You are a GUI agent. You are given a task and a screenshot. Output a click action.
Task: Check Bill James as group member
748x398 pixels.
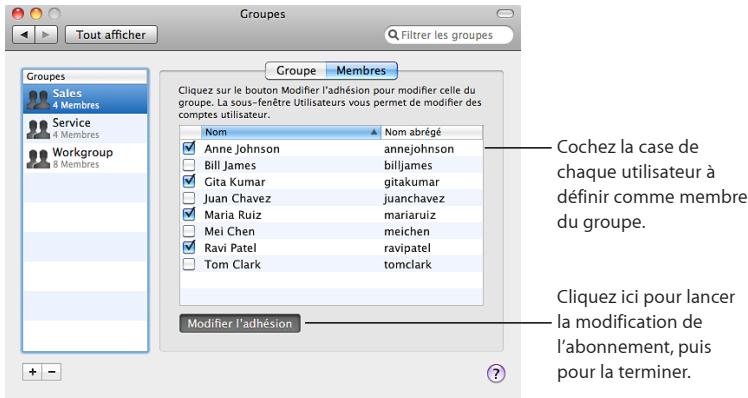pos(189,165)
